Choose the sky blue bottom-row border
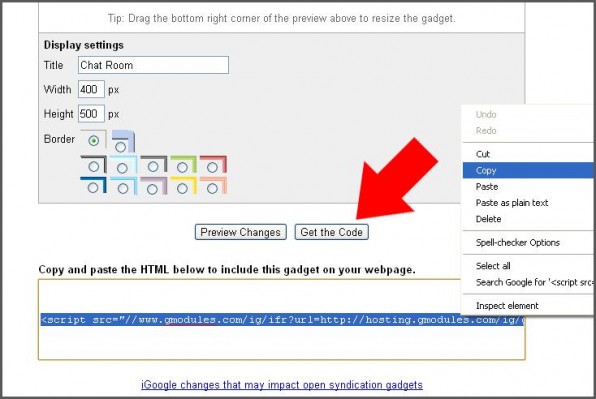Image resolution: width=596 pixels, height=399 pixels. (123, 188)
